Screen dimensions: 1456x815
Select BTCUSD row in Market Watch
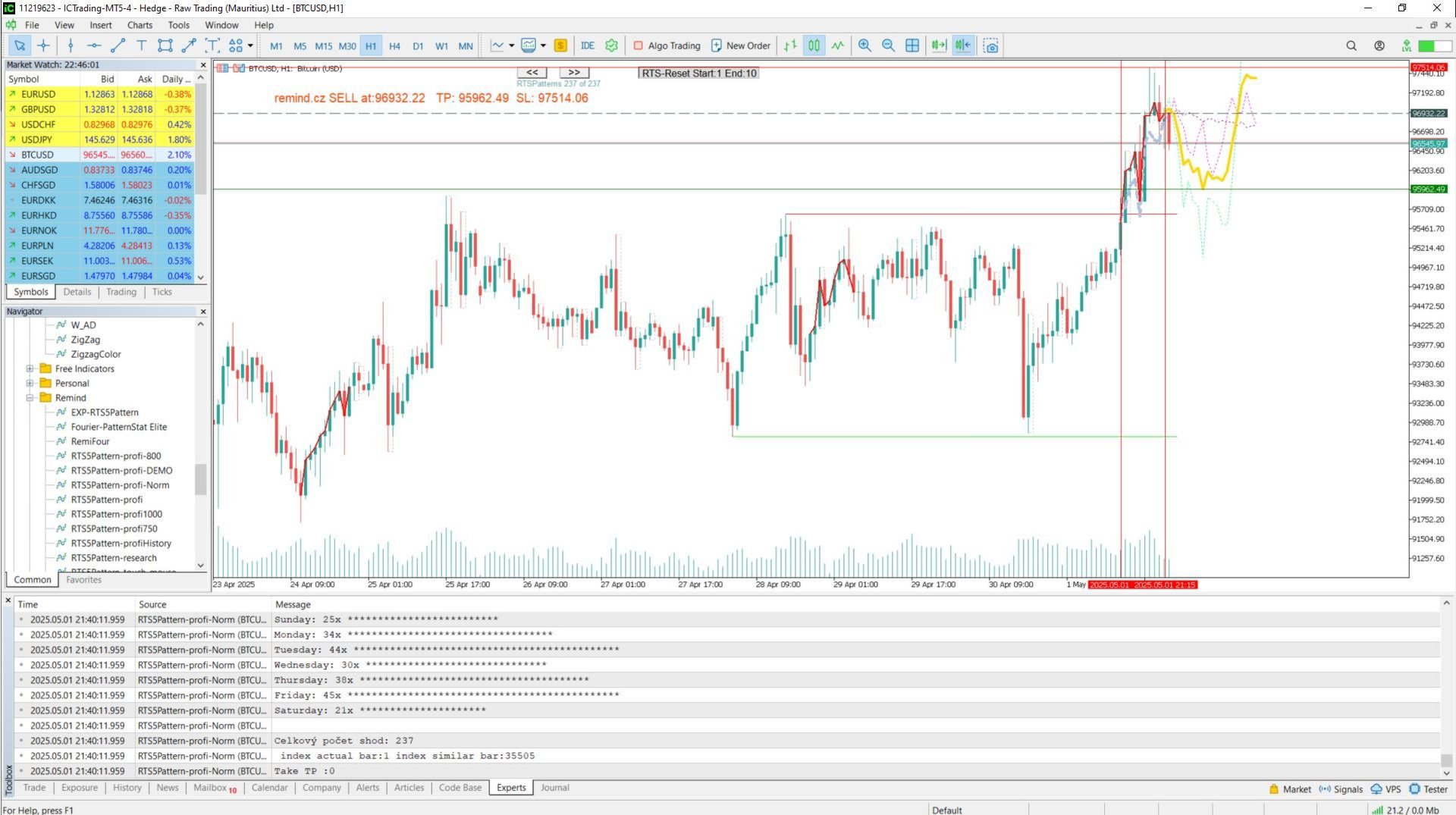tap(99, 155)
